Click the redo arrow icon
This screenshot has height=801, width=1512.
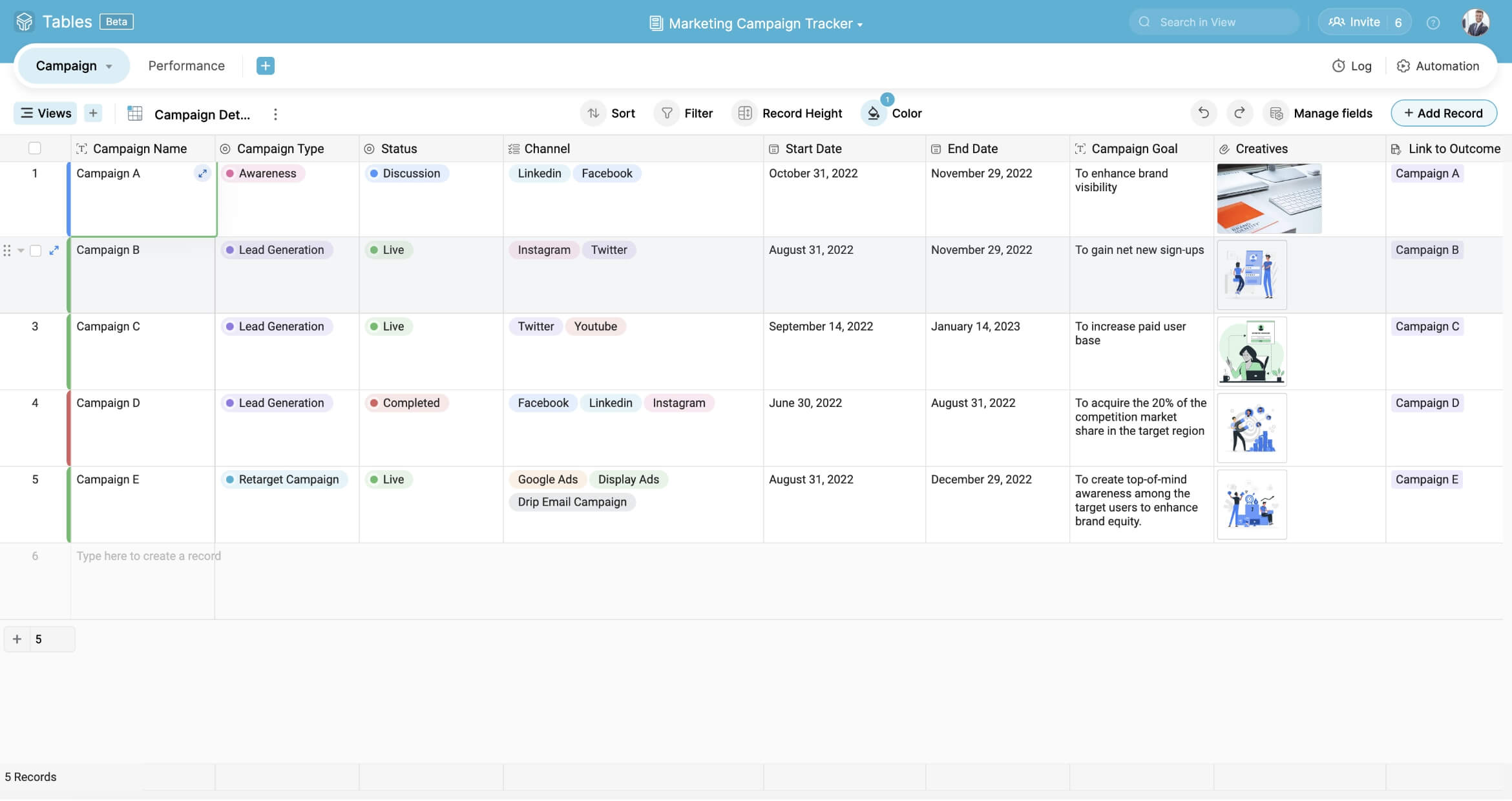click(x=1239, y=113)
